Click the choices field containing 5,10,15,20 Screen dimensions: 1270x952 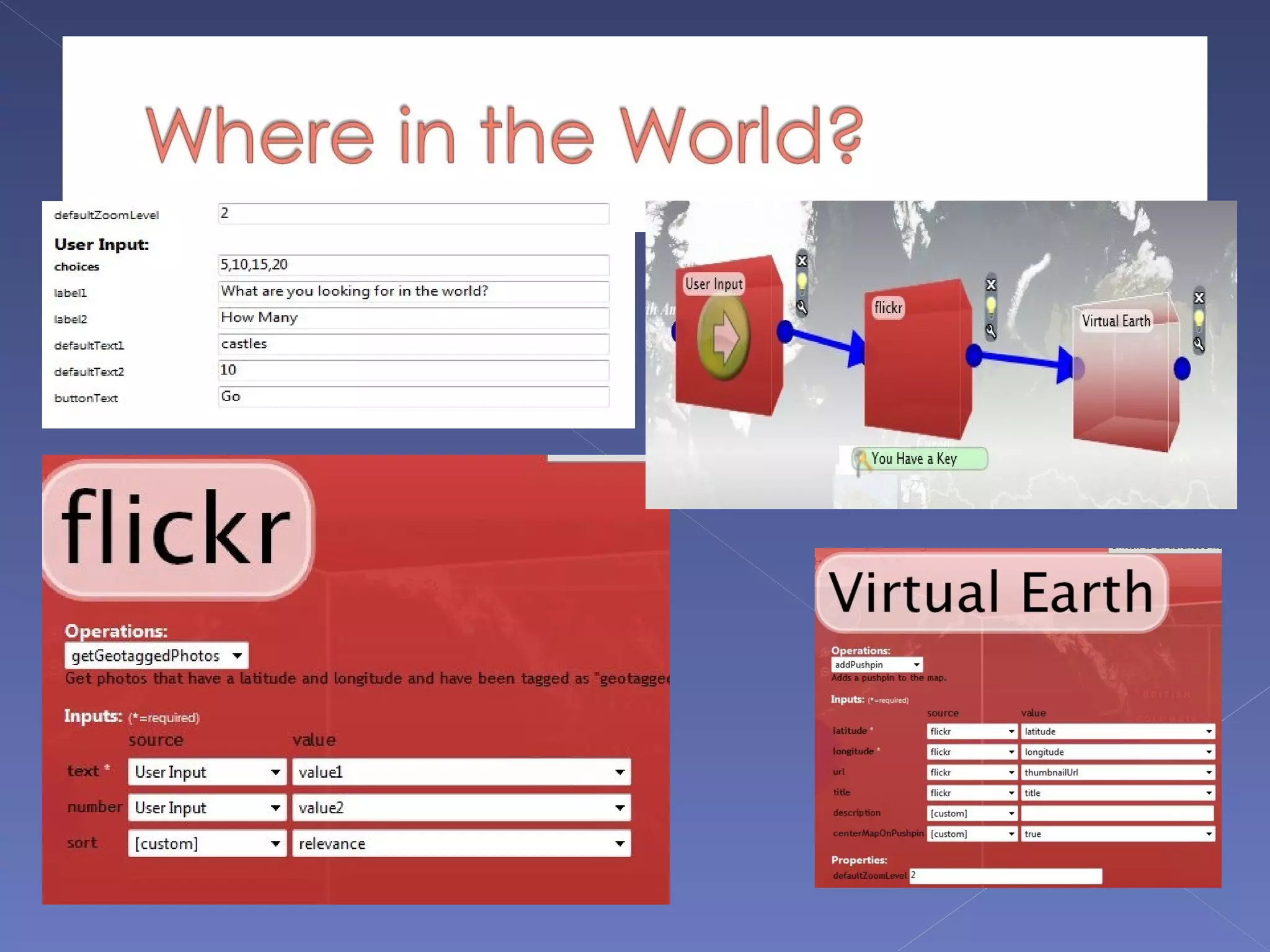413,265
